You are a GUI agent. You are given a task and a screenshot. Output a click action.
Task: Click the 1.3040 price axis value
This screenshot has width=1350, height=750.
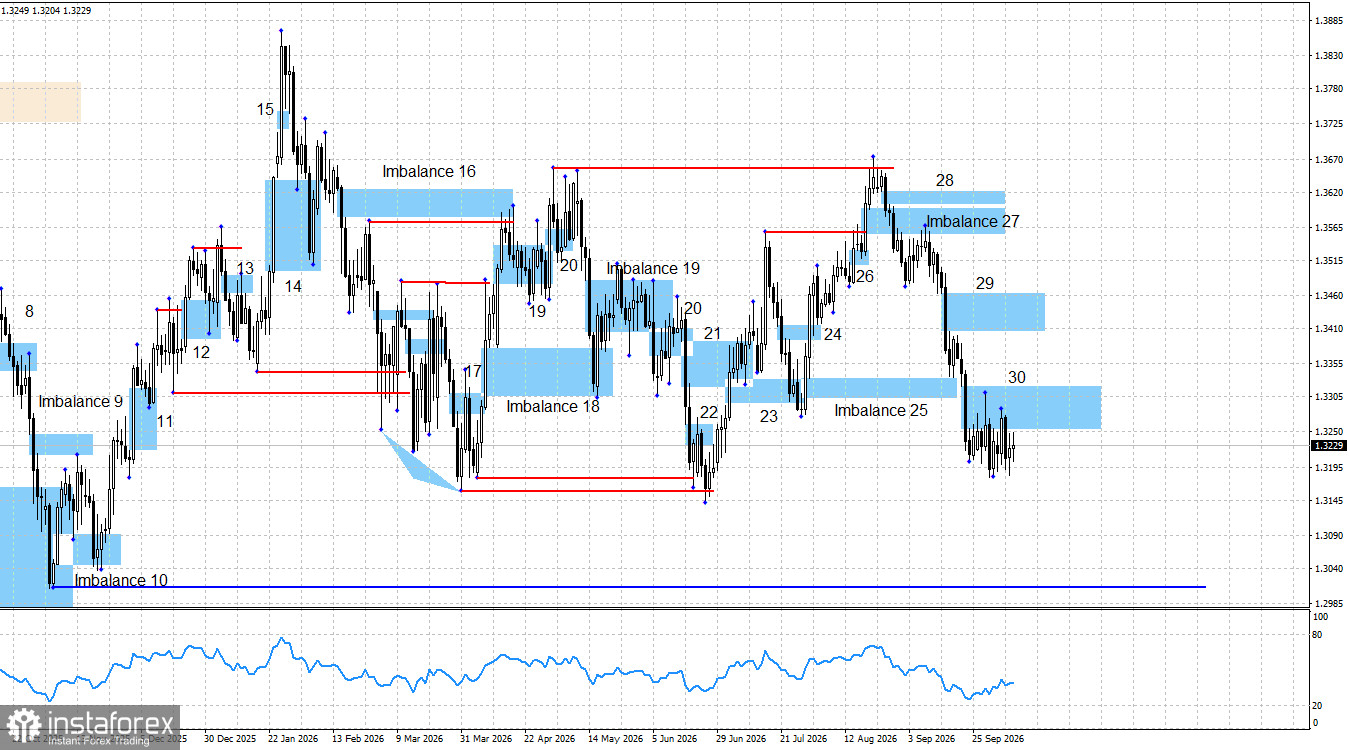coord(1331,569)
